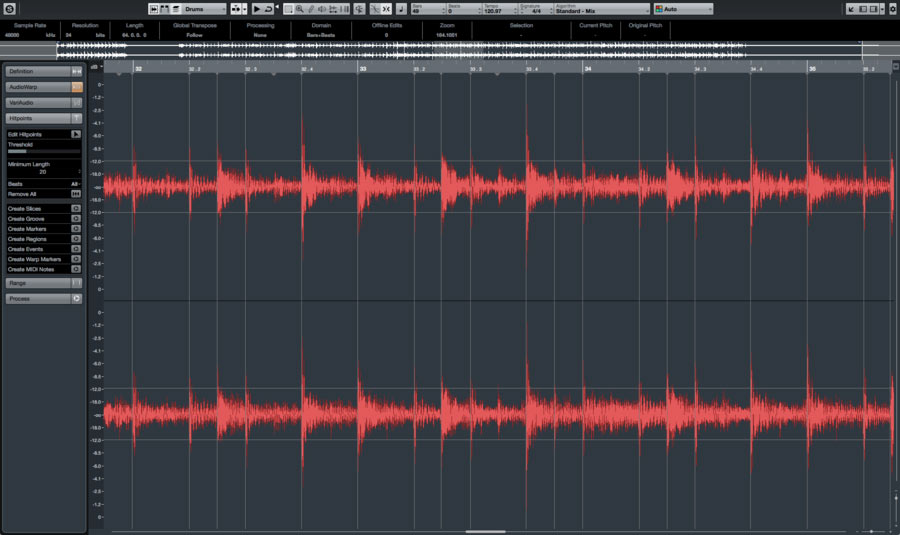Image resolution: width=900 pixels, height=535 pixels.
Task: Select the Scrub tool
Action: point(333,9)
